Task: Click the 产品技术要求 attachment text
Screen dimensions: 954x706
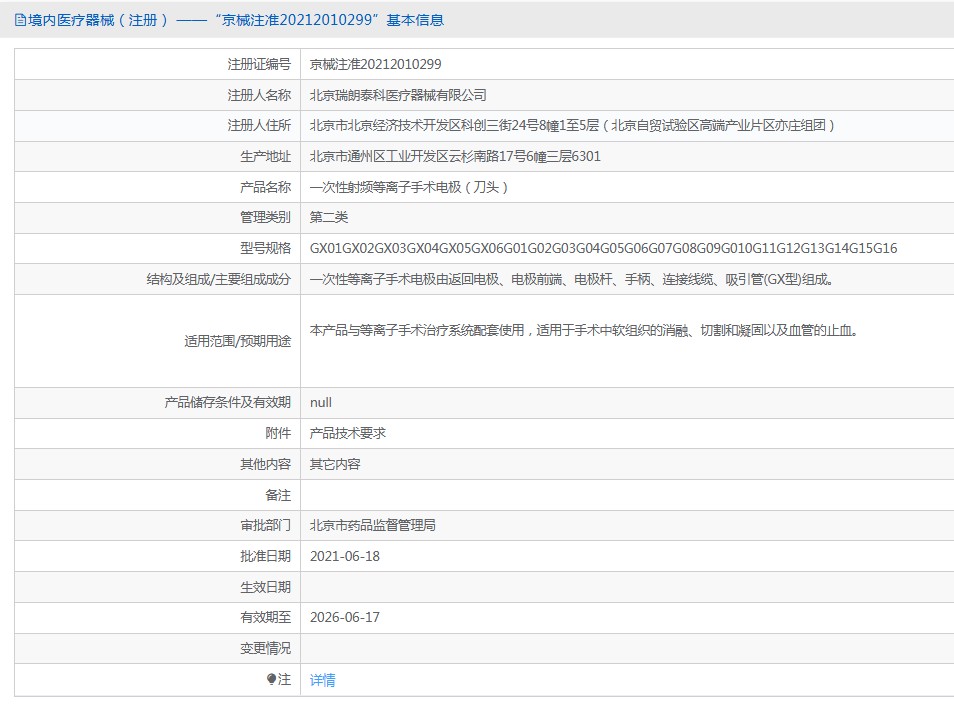Action: point(348,433)
